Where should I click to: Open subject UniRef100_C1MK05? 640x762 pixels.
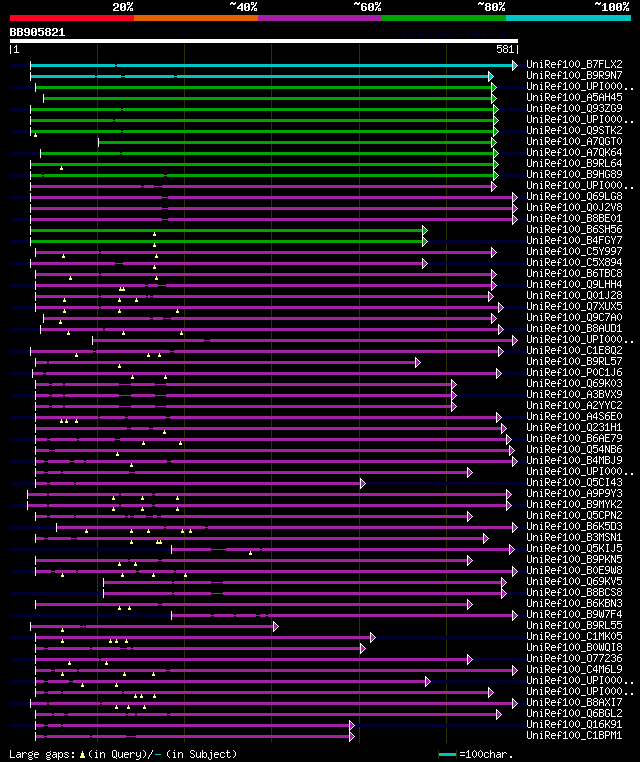[574, 636]
